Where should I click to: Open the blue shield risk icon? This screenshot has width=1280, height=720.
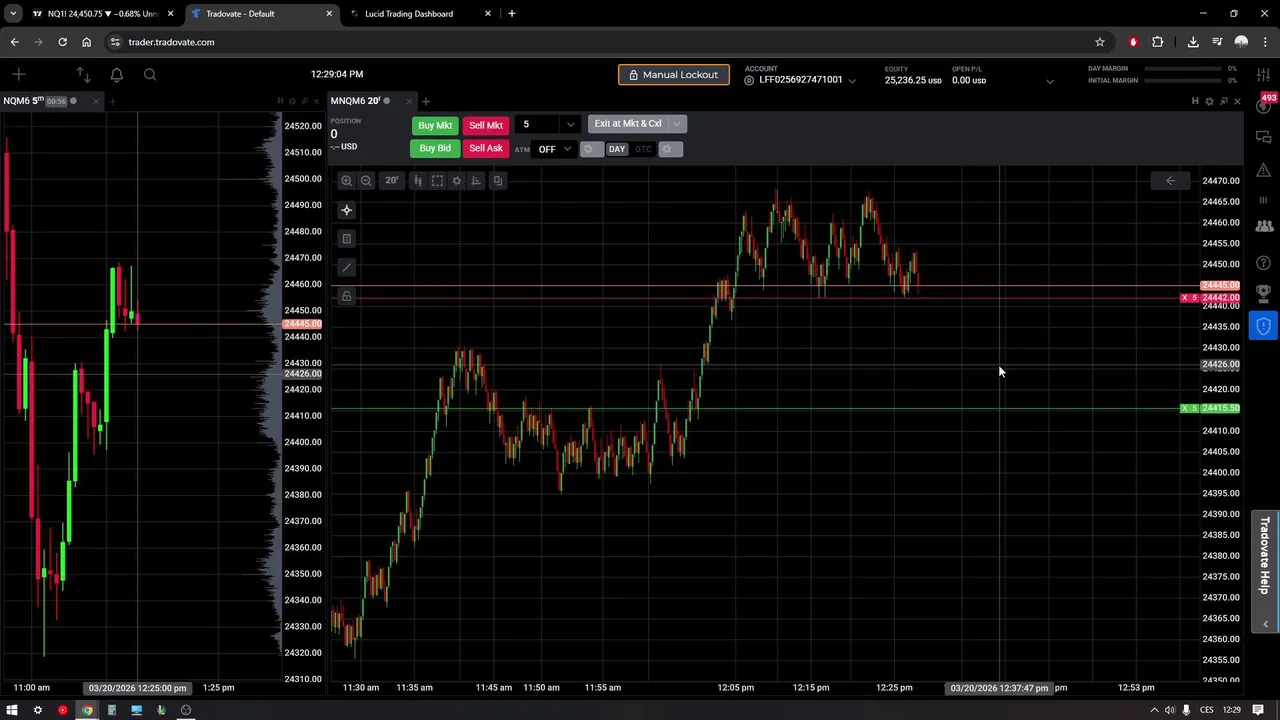point(1264,326)
